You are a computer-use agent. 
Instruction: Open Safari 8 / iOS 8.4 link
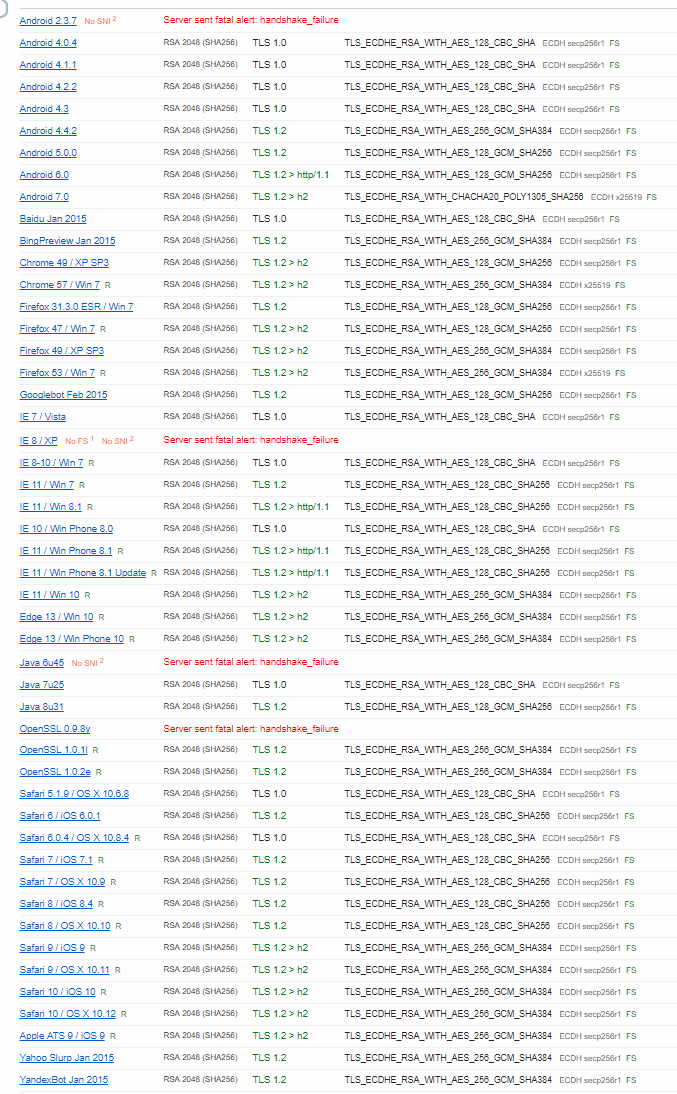(56, 904)
